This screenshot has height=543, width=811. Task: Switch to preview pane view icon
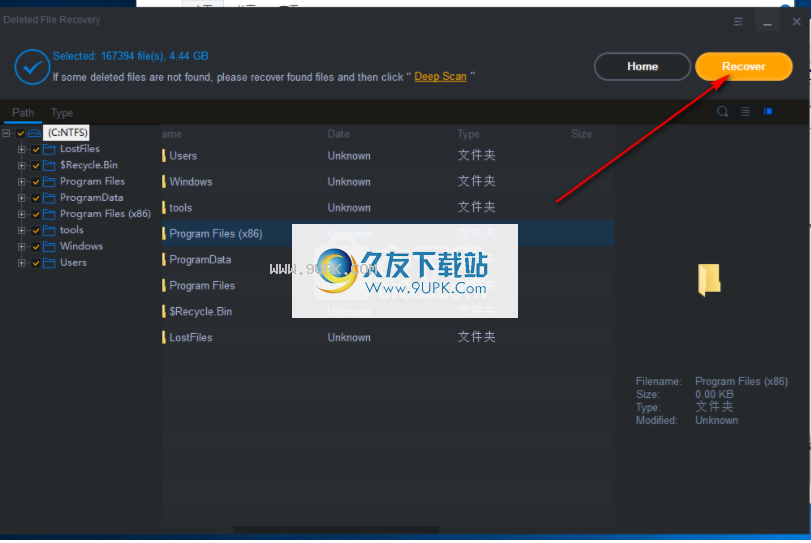(768, 112)
